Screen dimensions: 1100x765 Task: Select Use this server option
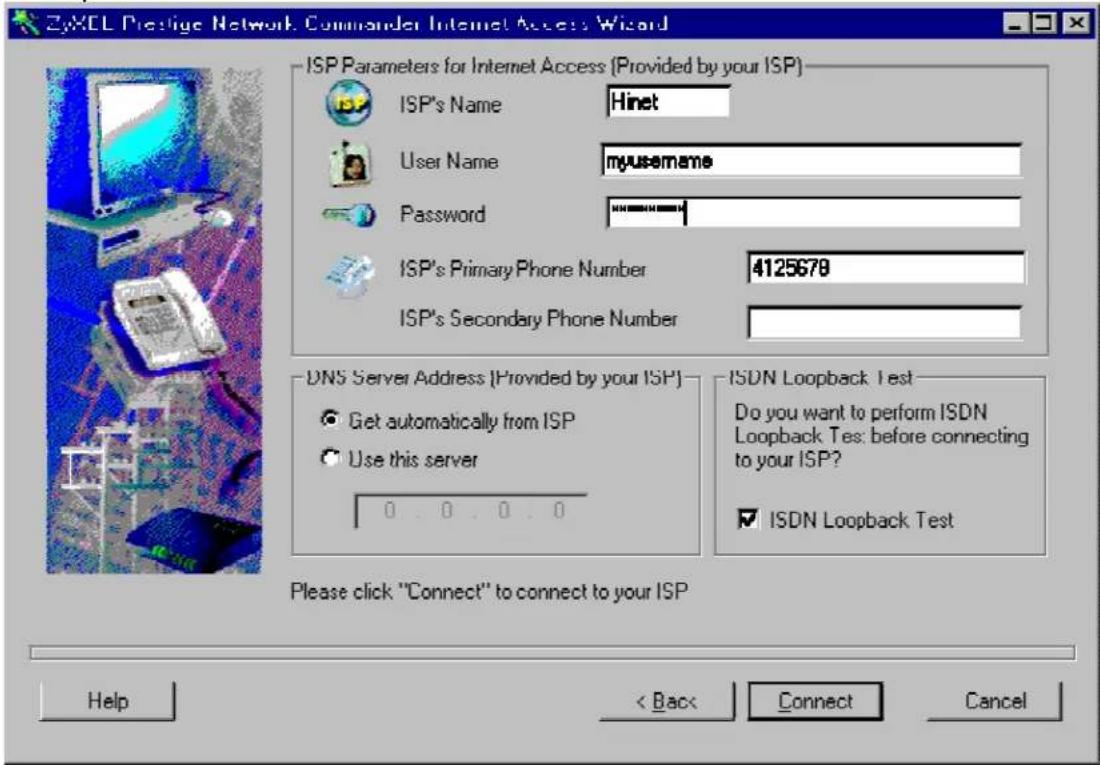tap(329, 458)
